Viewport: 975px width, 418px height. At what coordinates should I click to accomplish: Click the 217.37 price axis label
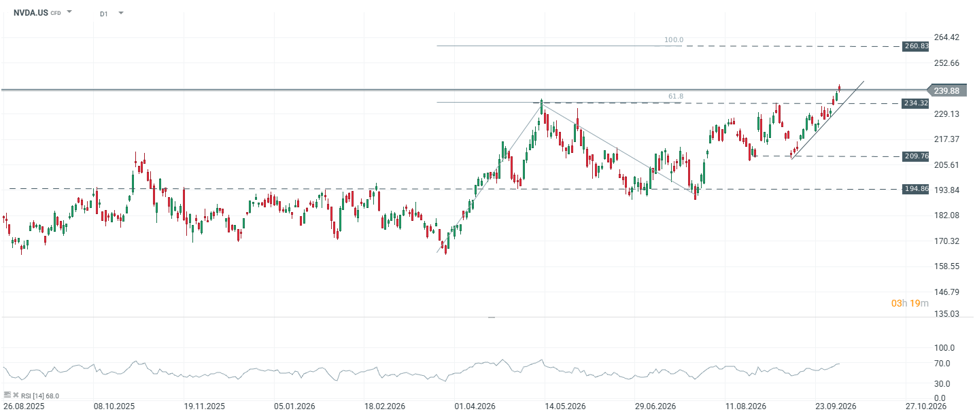pyautogui.click(x=947, y=139)
